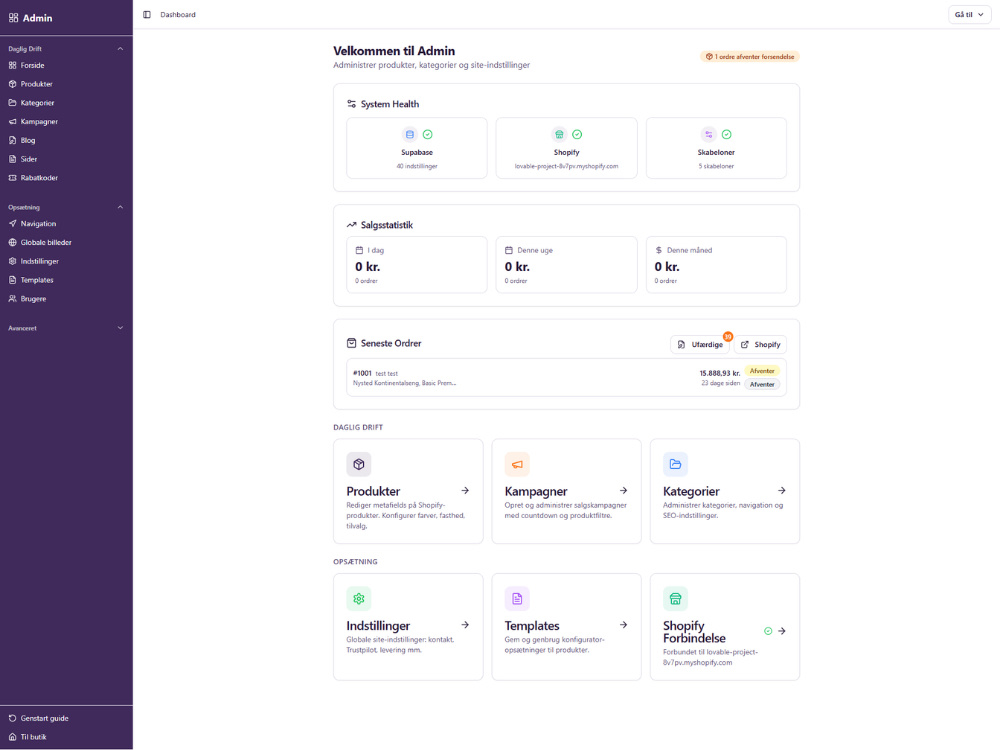Click the Brugere users icon in sidebar

pyautogui.click(x=12, y=298)
